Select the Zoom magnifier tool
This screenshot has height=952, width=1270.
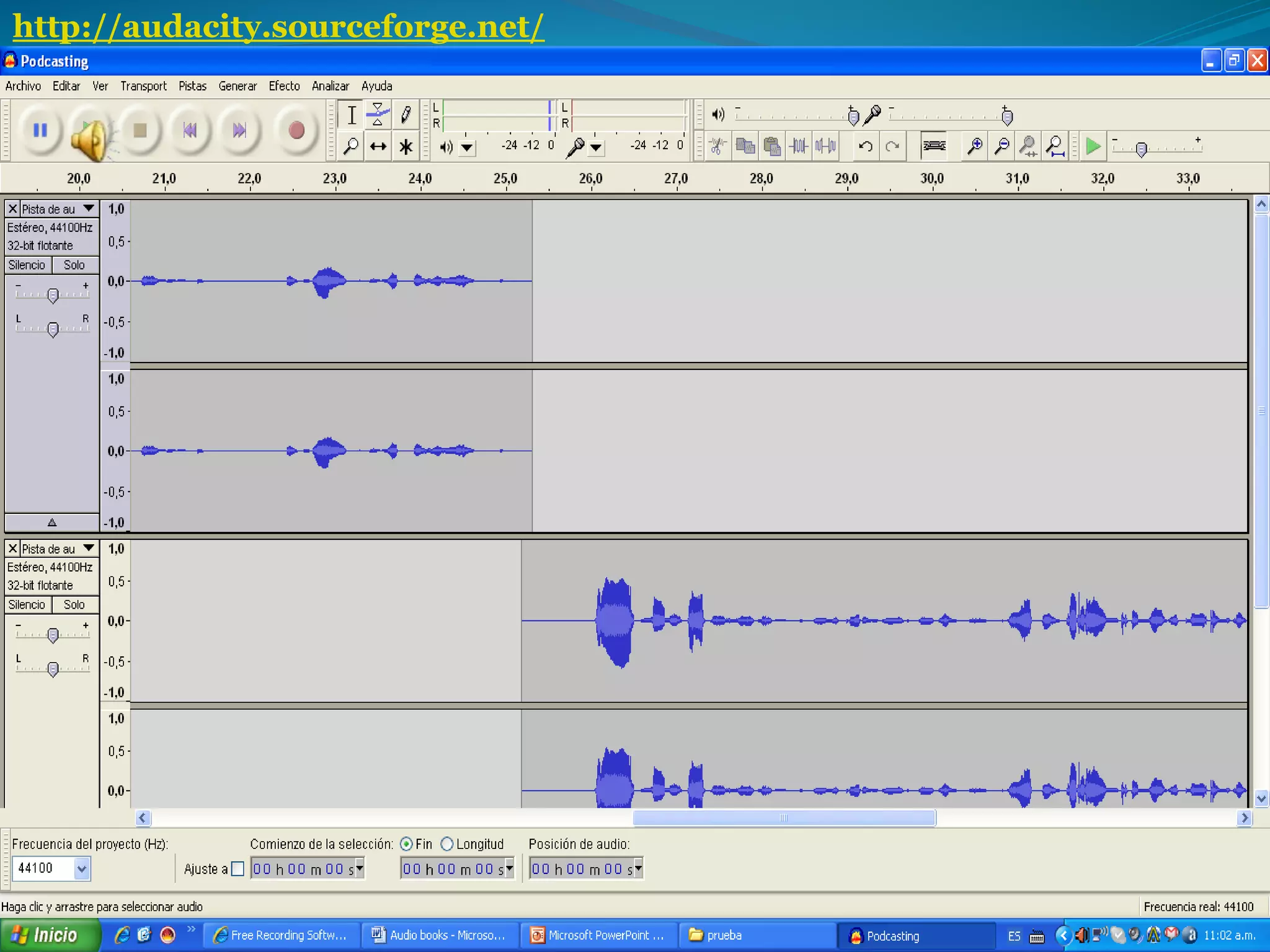351,147
